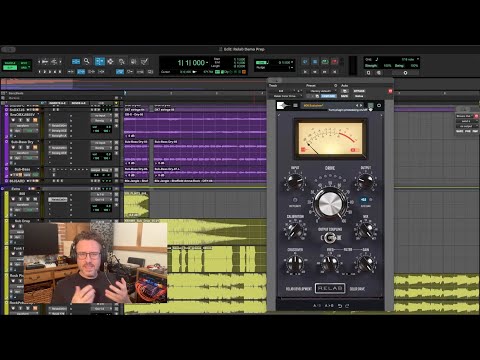
Task: Toggle the Safe button in plugin header
Action: coord(344,96)
